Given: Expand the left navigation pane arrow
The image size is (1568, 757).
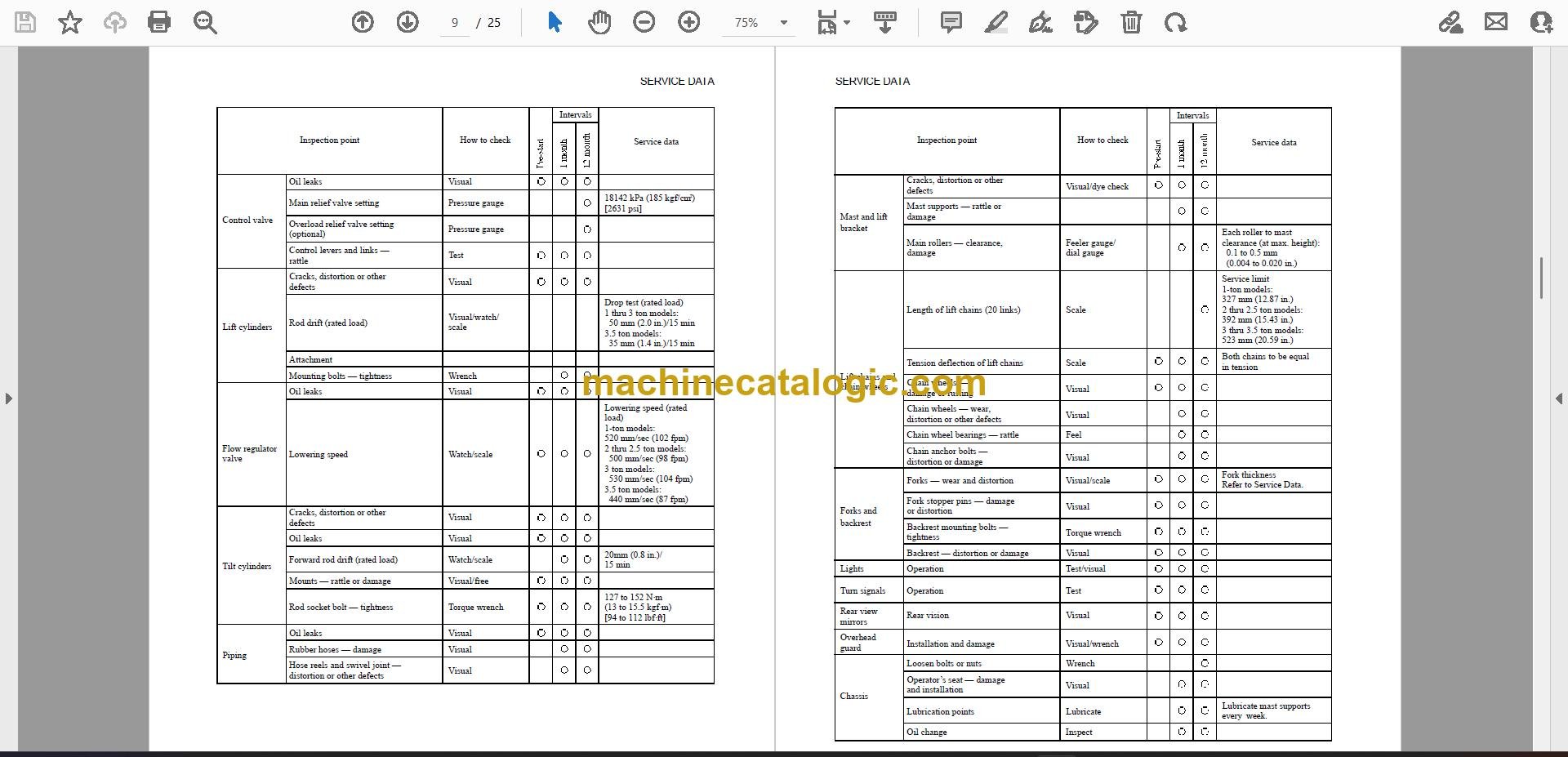Looking at the screenshot, I should point(8,399).
